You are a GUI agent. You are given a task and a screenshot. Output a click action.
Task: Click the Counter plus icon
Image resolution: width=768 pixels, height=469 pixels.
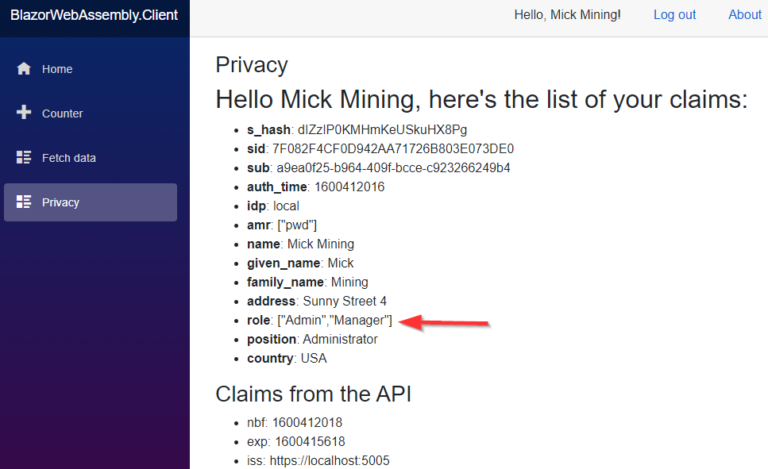[x=24, y=113]
